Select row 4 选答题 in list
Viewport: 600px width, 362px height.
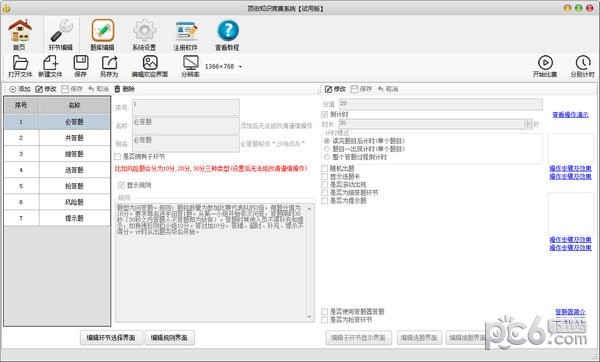tap(57, 170)
